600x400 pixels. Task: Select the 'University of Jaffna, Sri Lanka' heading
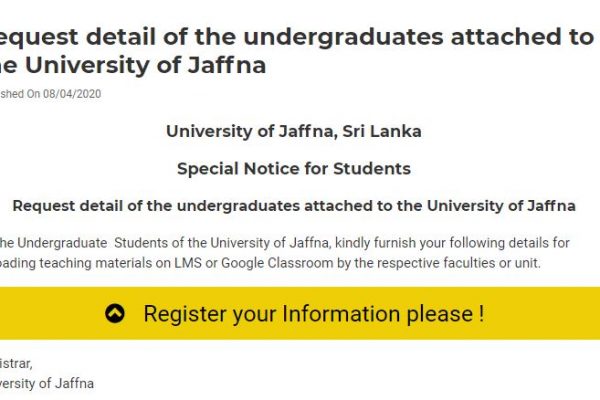(294, 131)
